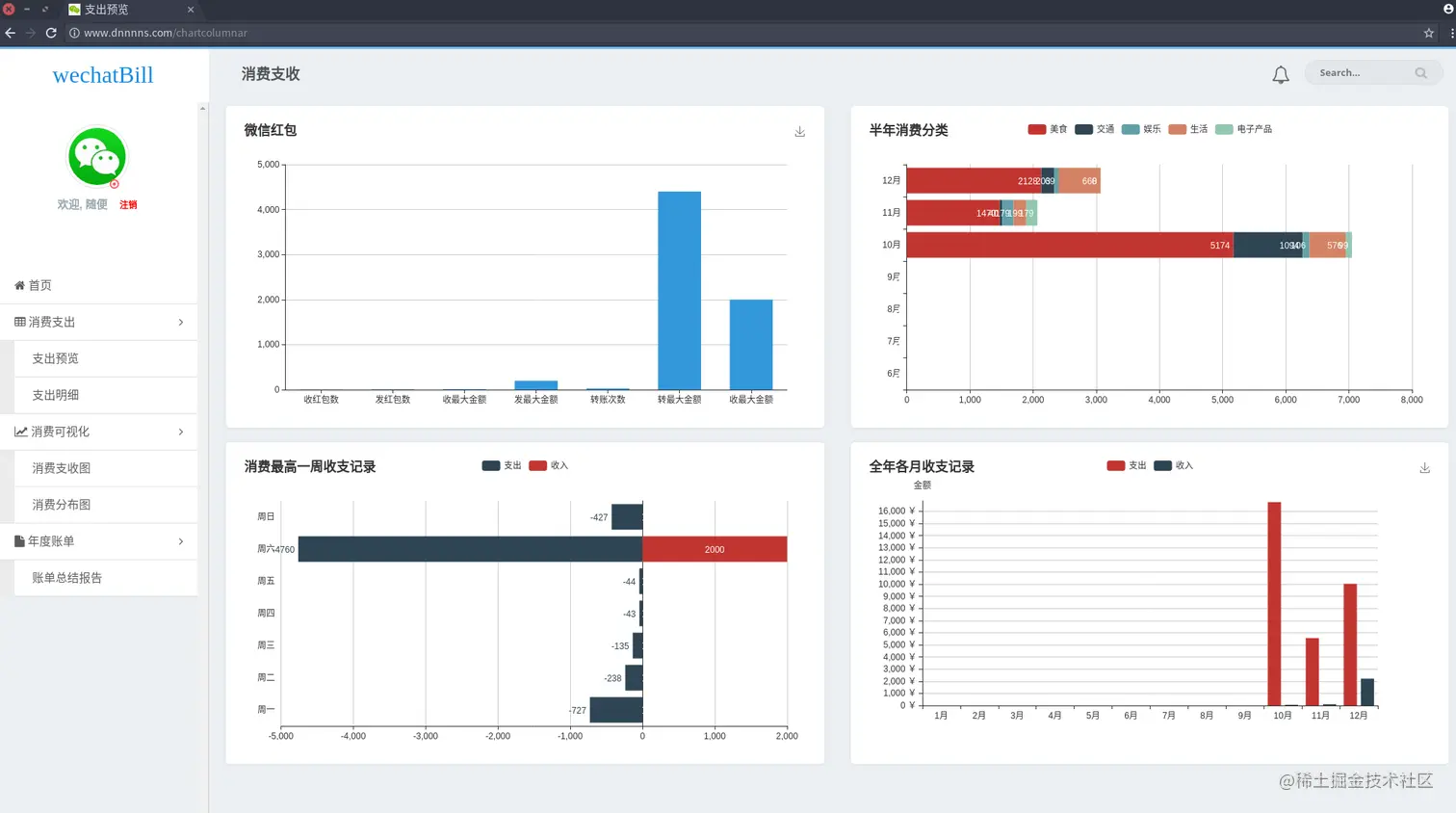The width and height of the screenshot is (1456, 813).
Task: Click the site info icon in address bar
Action: point(74,33)
